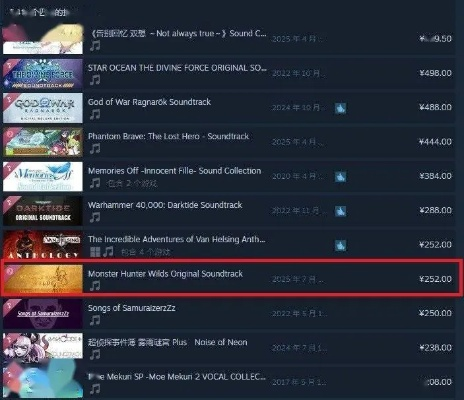Click blue thumbs-up icon on Memories Off row
Image resolution: width=464 pixels, height=400 pixels.
(x=340, y=177)
